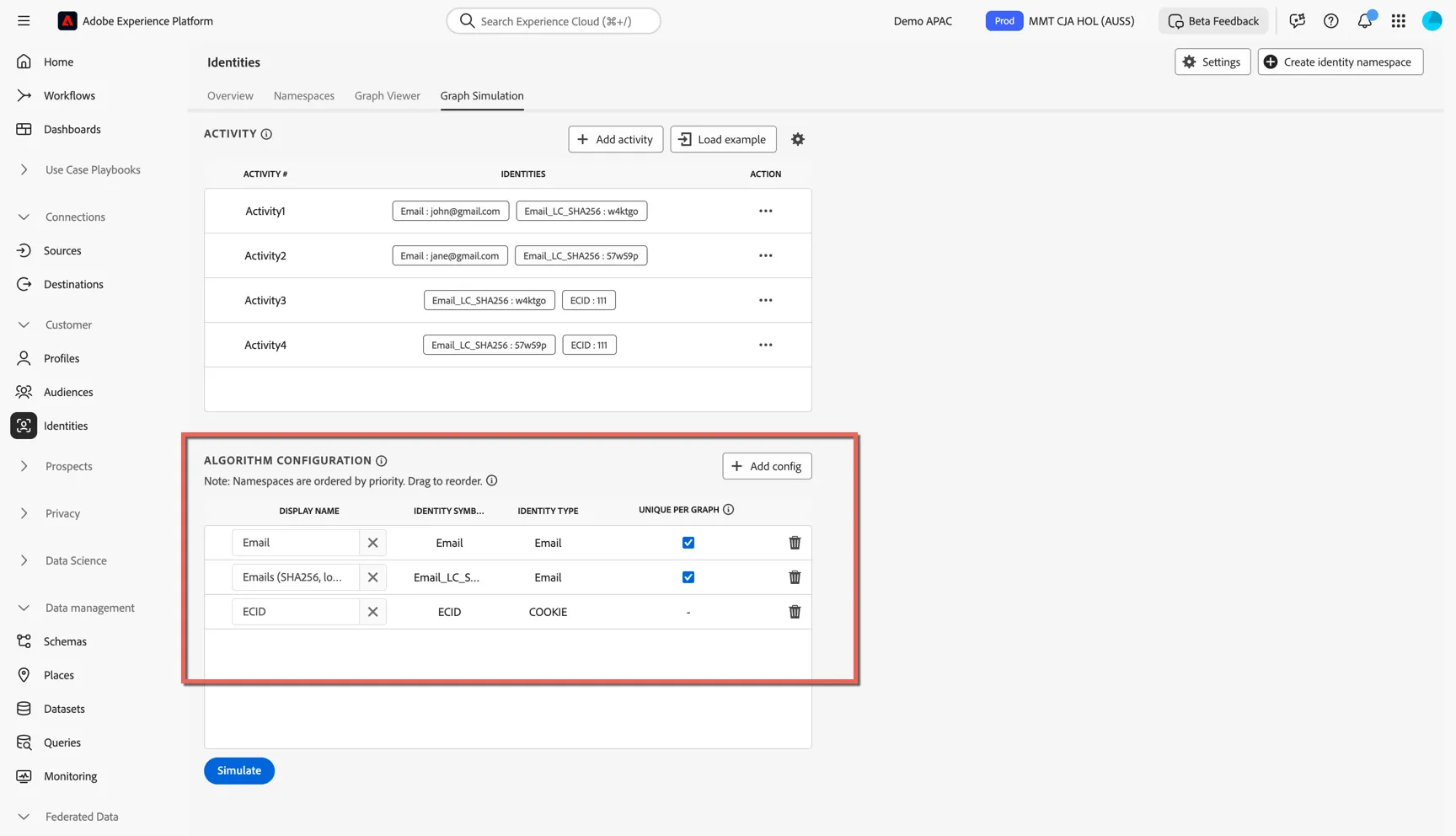Open the app switcher grid icon

1399,21
